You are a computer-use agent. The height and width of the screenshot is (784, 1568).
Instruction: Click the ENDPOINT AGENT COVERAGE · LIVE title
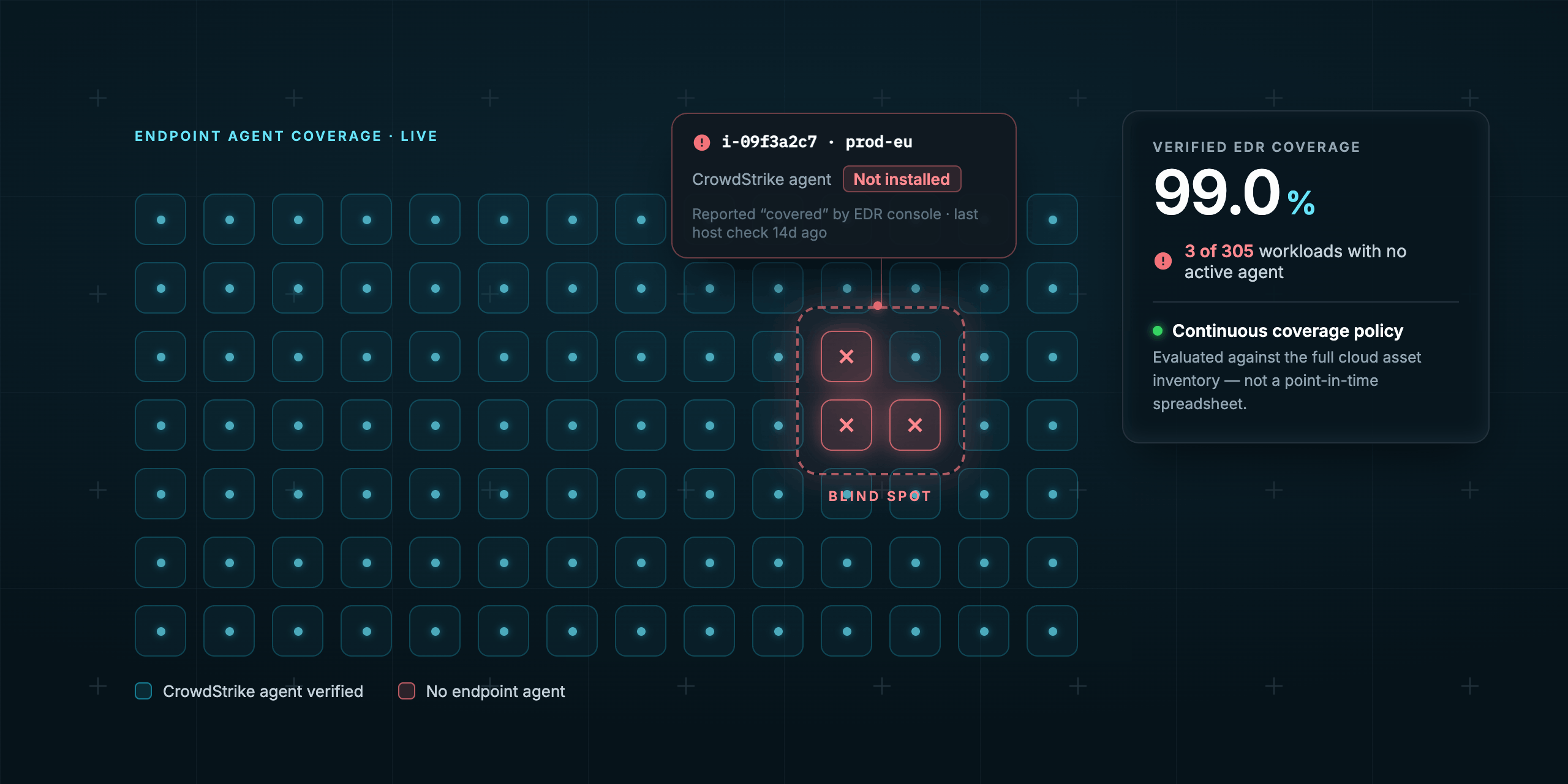coord(286,136)
